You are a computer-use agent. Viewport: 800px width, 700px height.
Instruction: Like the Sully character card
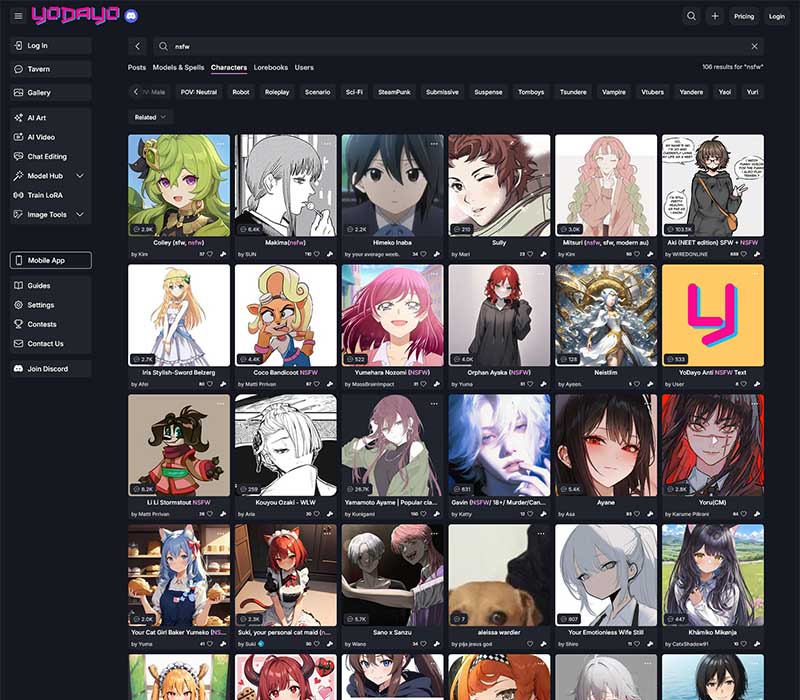(530, 254)
